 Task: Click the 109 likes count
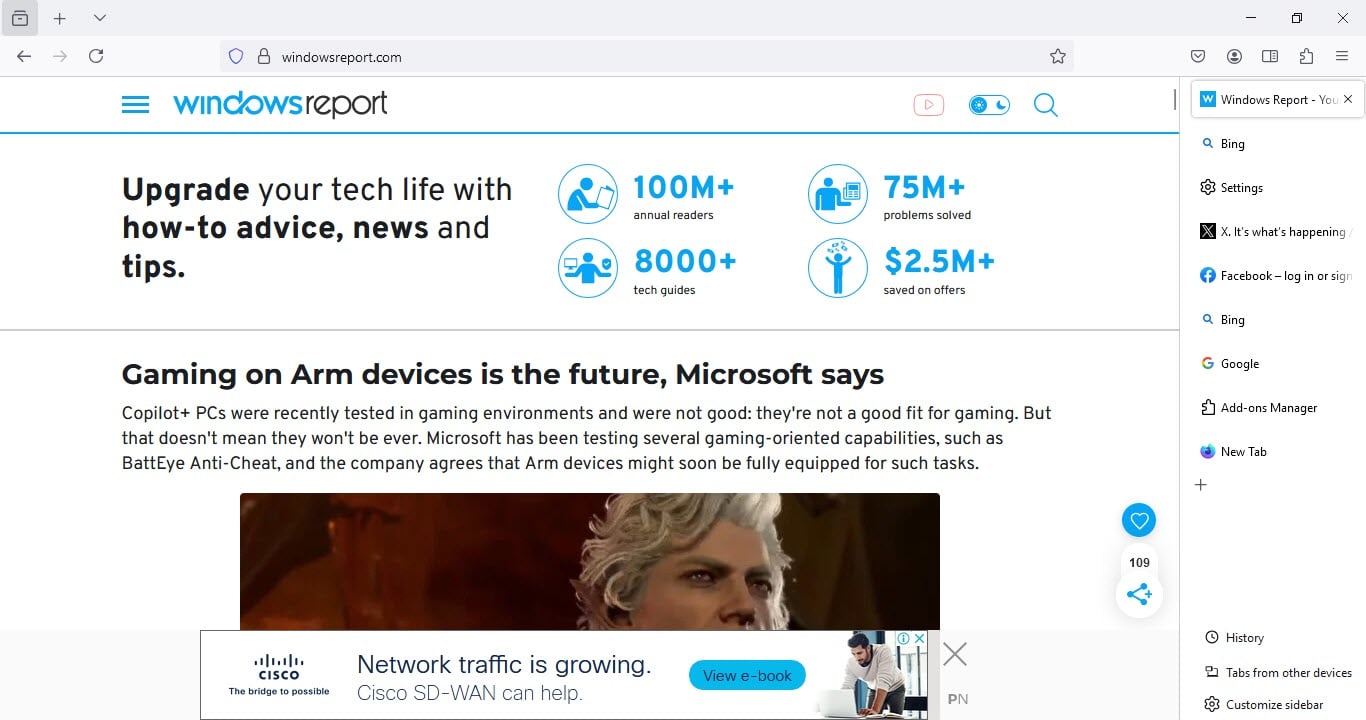1139,563
